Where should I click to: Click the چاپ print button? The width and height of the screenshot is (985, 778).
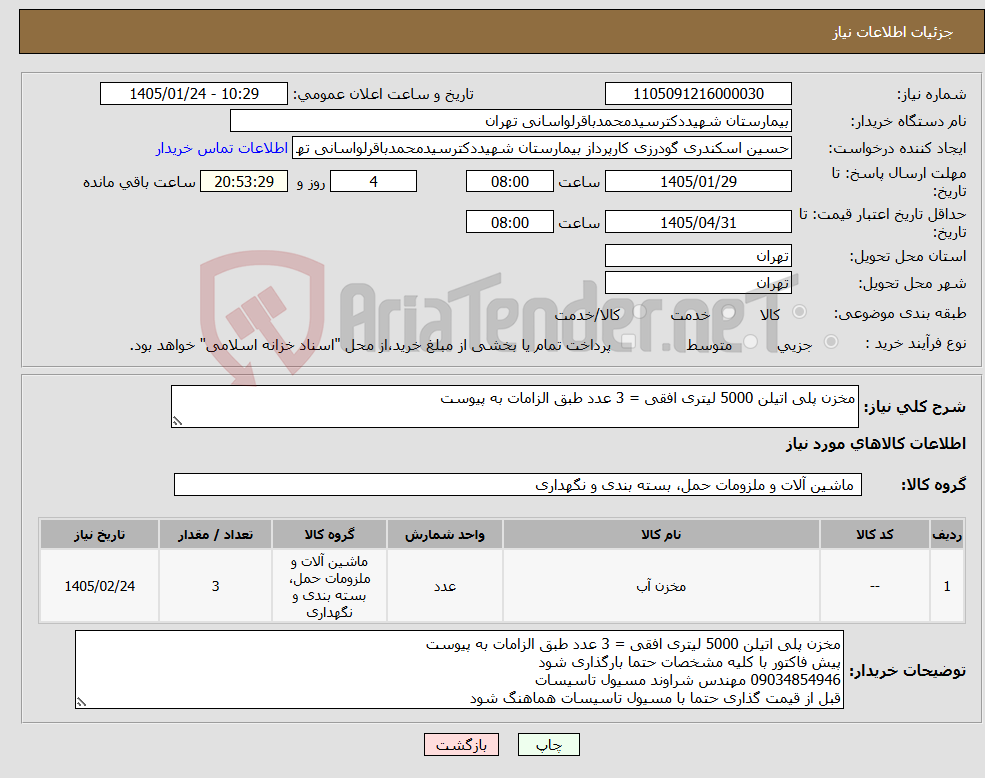(548, 745)
